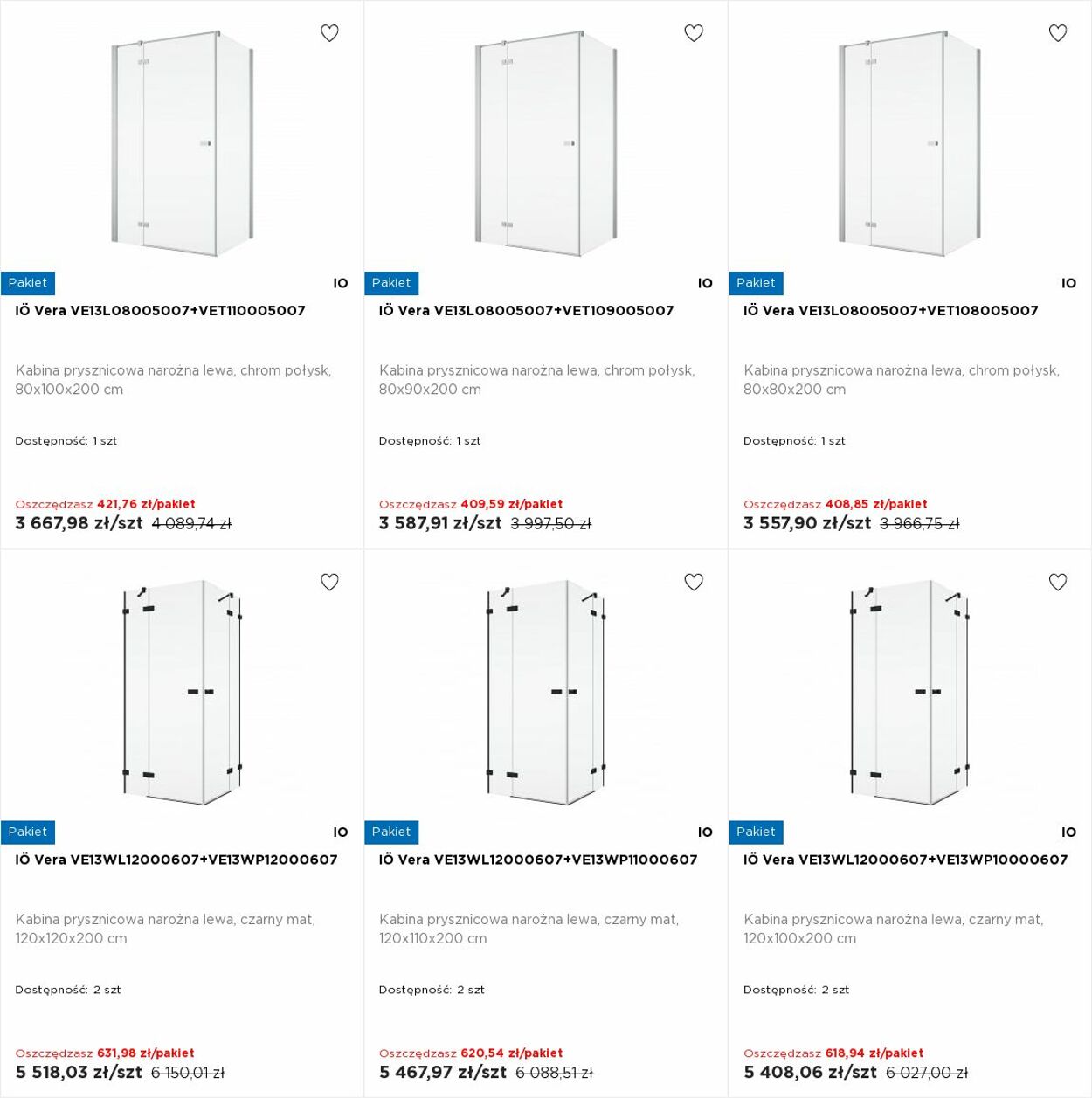Image resolution: width=1092 pixels, height=1098 pixels.
Task: View black matte 120x120x200 cabin image
Action: 182,692
